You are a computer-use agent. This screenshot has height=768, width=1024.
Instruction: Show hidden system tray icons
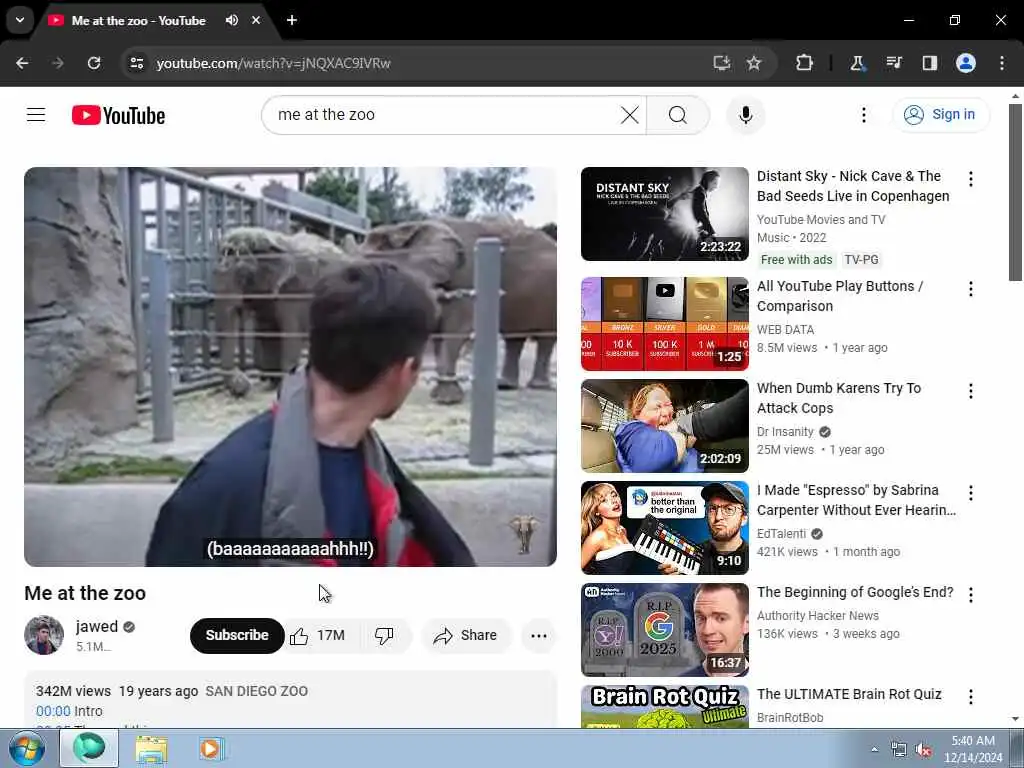[x=874, y=749]
